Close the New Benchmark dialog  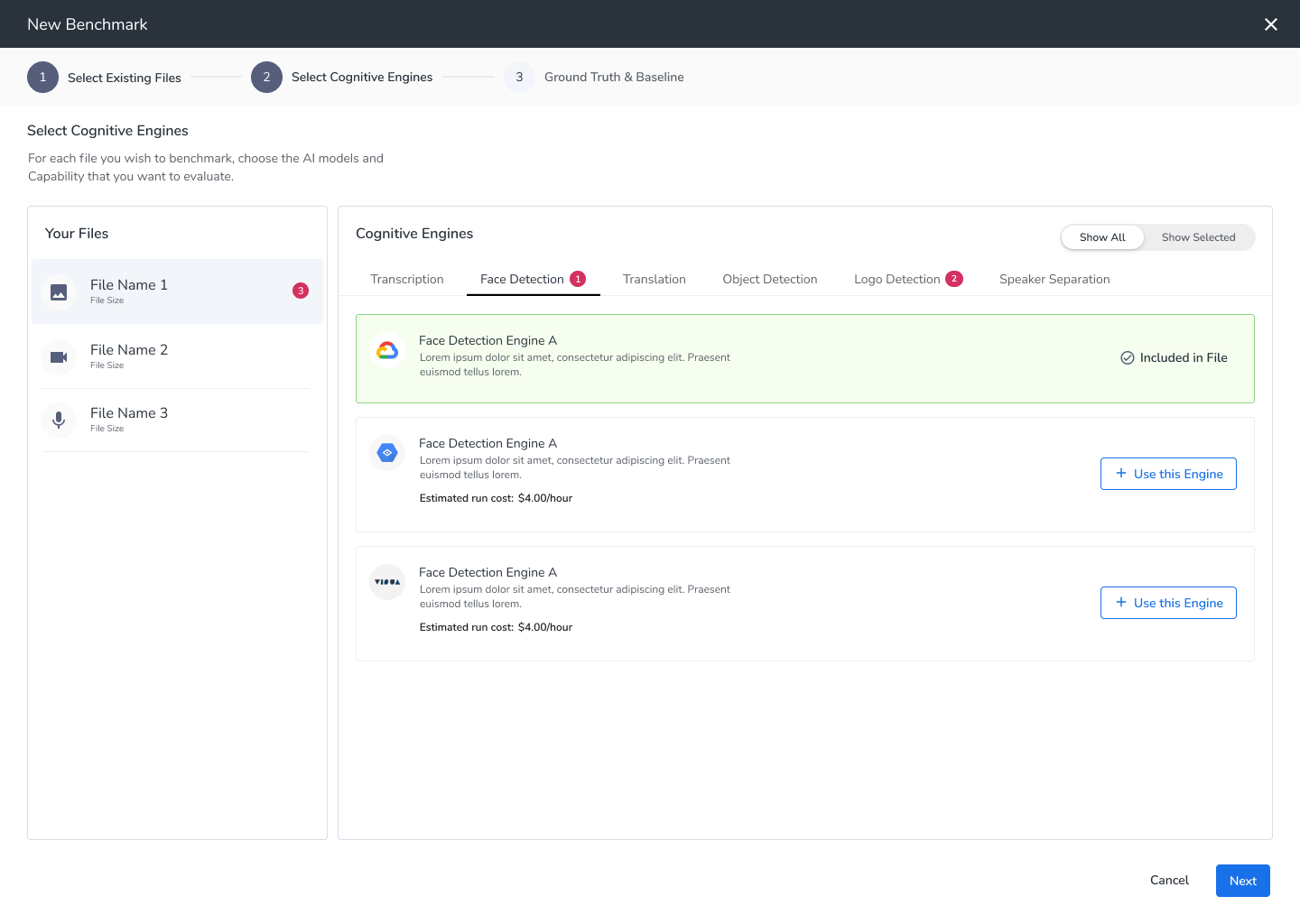1270,24
